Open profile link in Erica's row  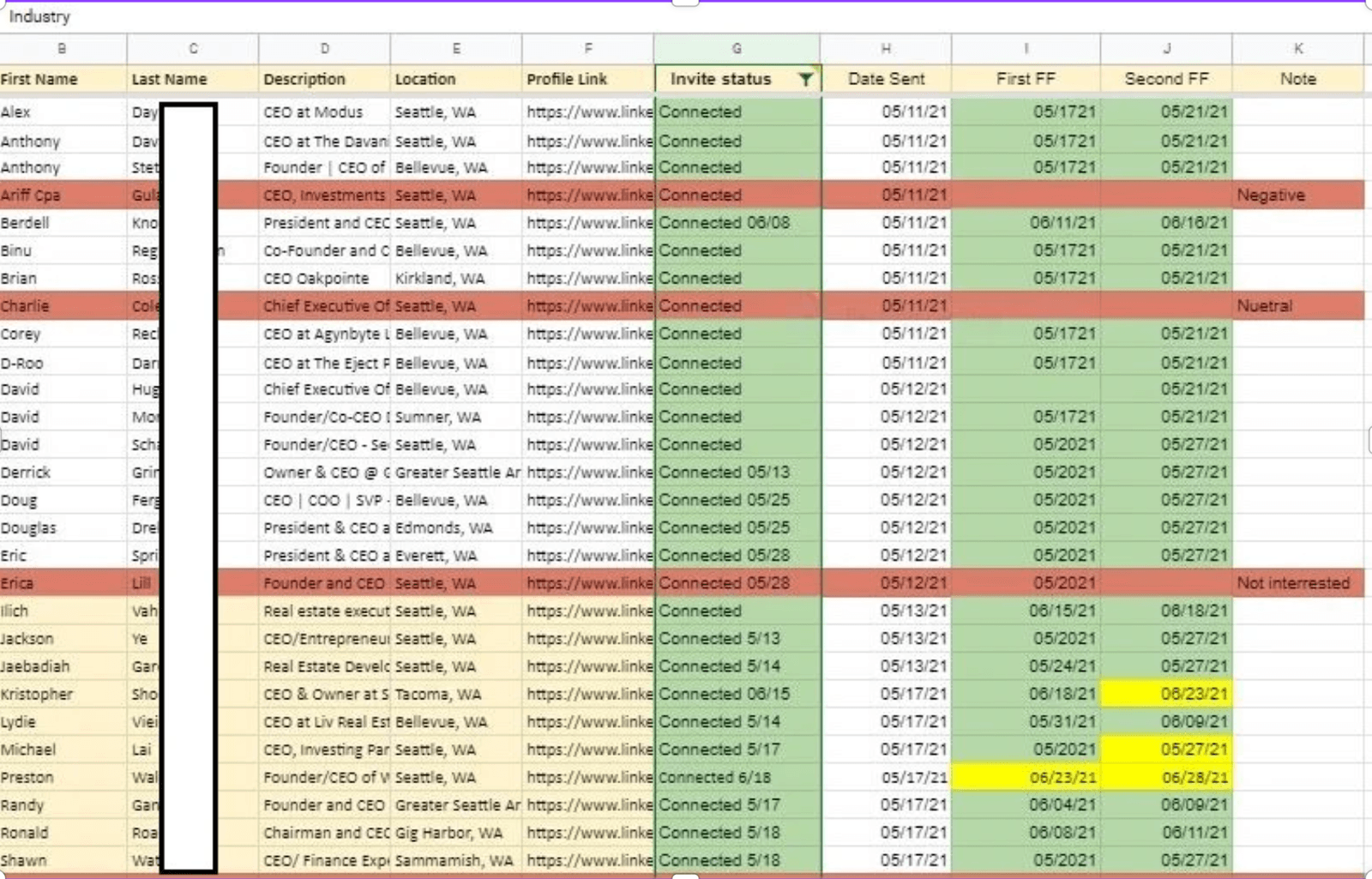click(588, 583)
